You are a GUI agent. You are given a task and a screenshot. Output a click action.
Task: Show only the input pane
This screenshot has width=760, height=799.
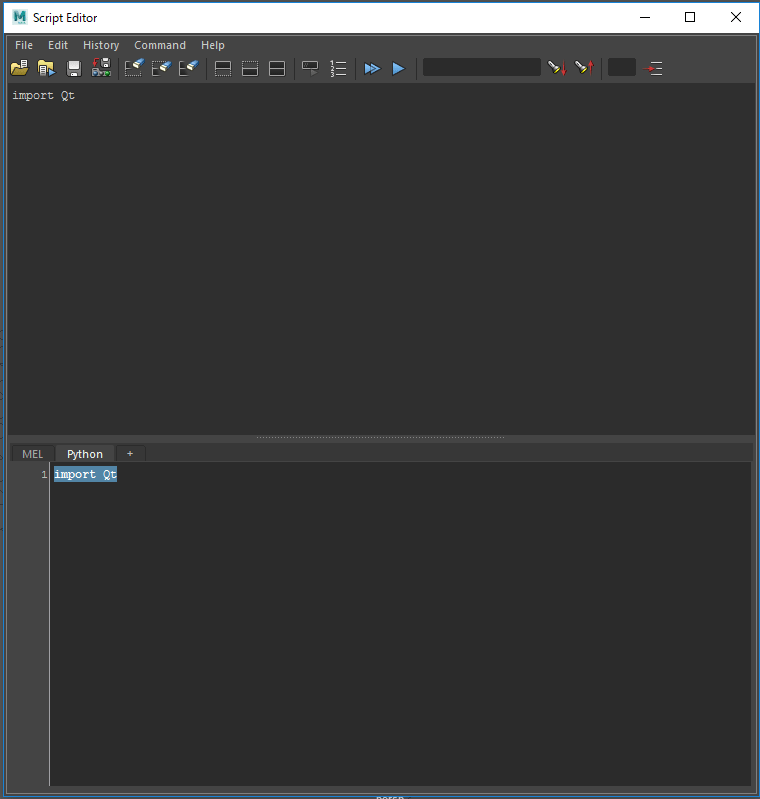(x=250, y=68)
